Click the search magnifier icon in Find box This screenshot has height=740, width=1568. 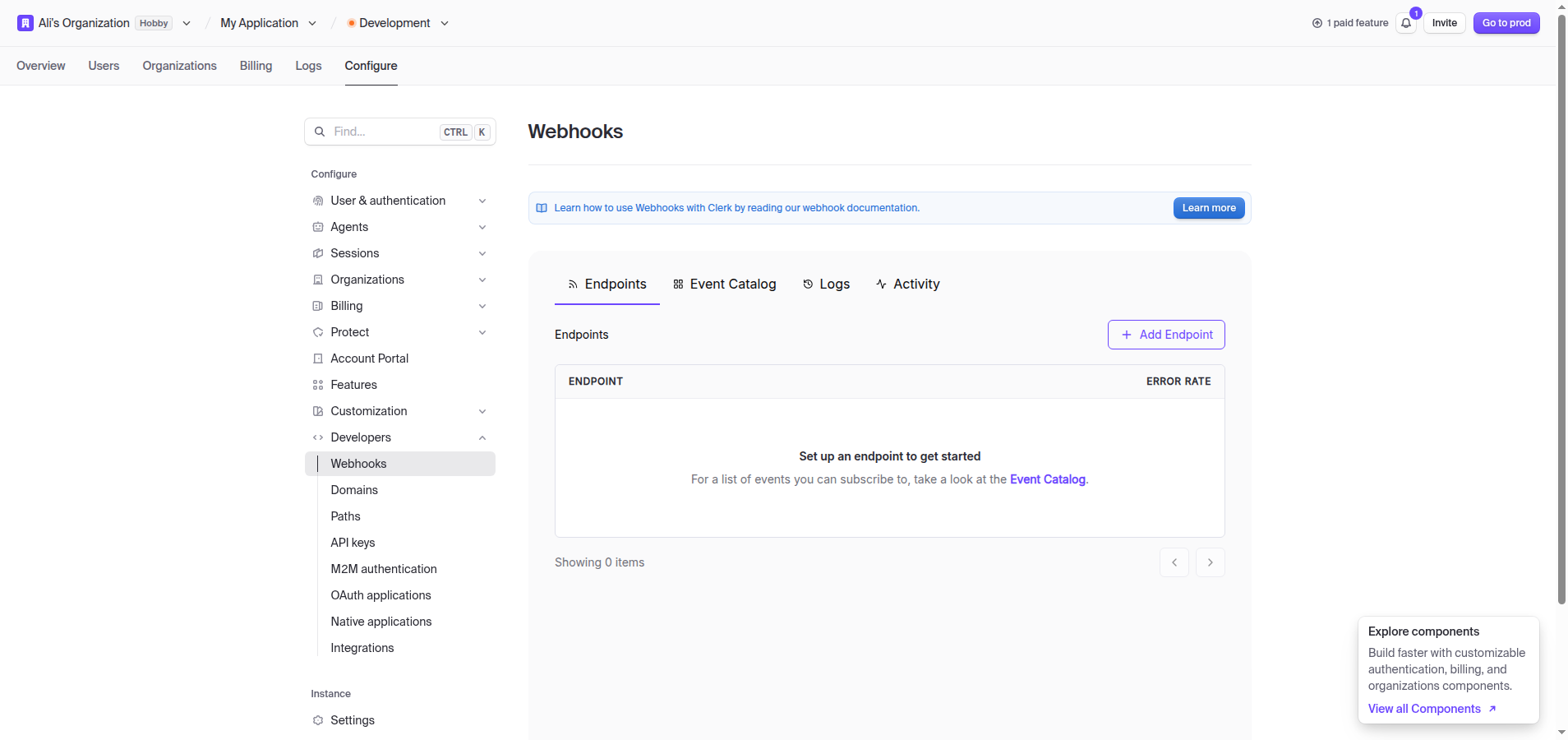320,132
